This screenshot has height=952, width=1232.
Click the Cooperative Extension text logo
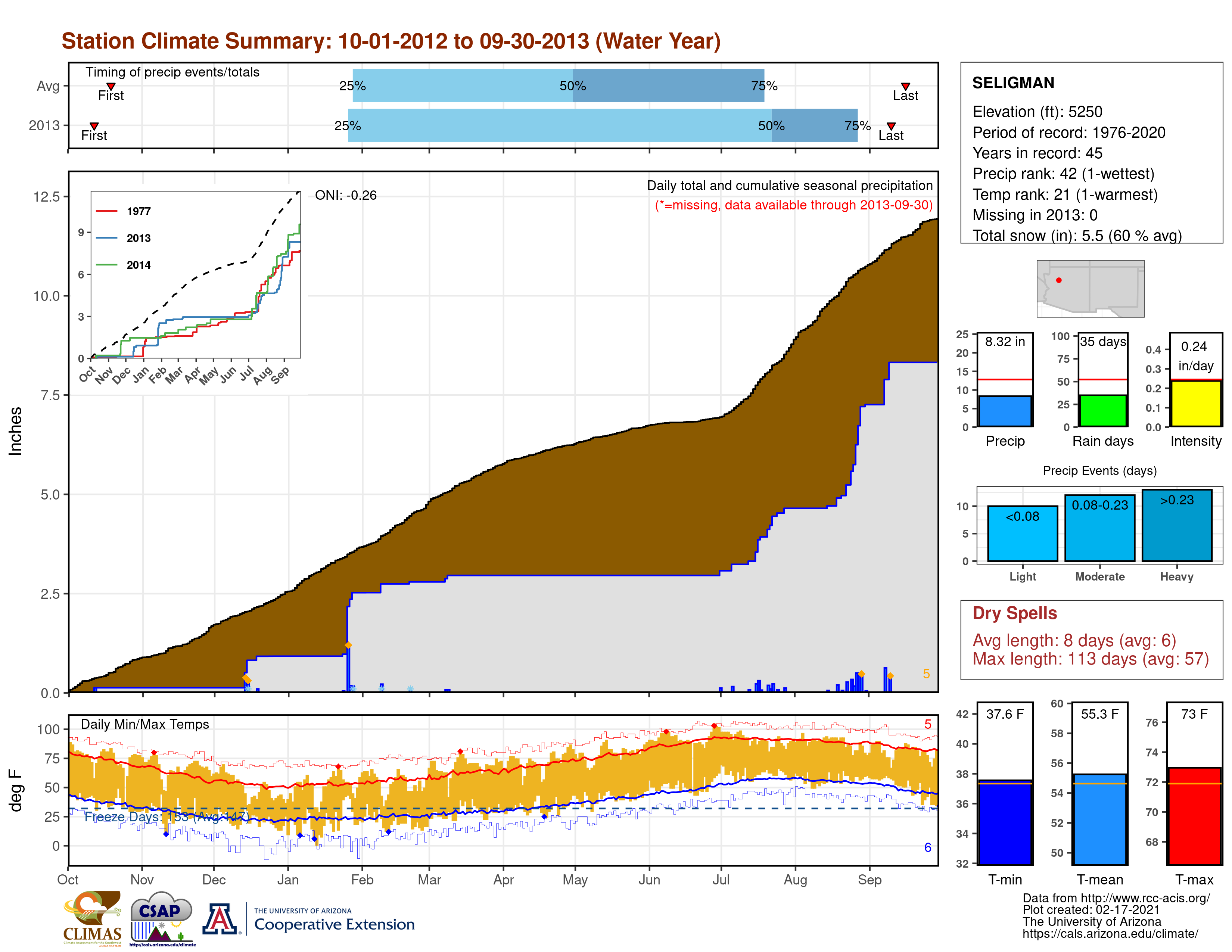(x=335, y=920)
